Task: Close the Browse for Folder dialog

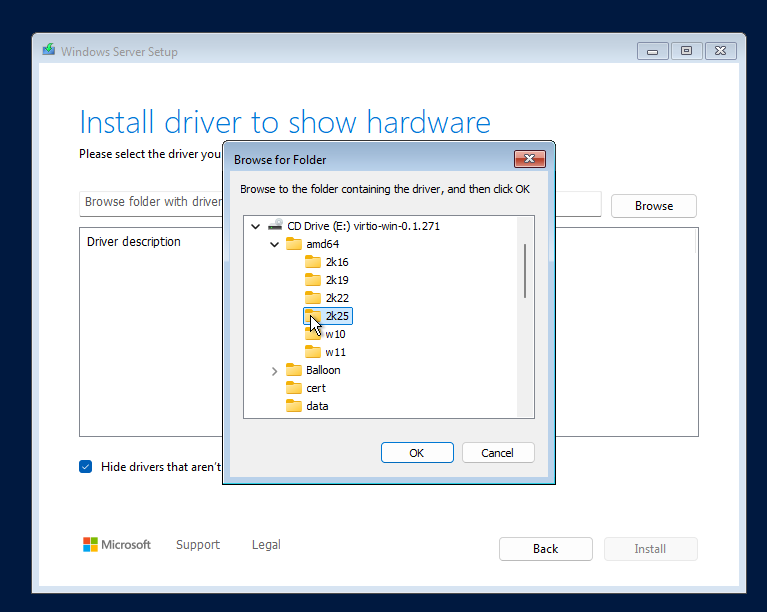Action: click(529, 159)
